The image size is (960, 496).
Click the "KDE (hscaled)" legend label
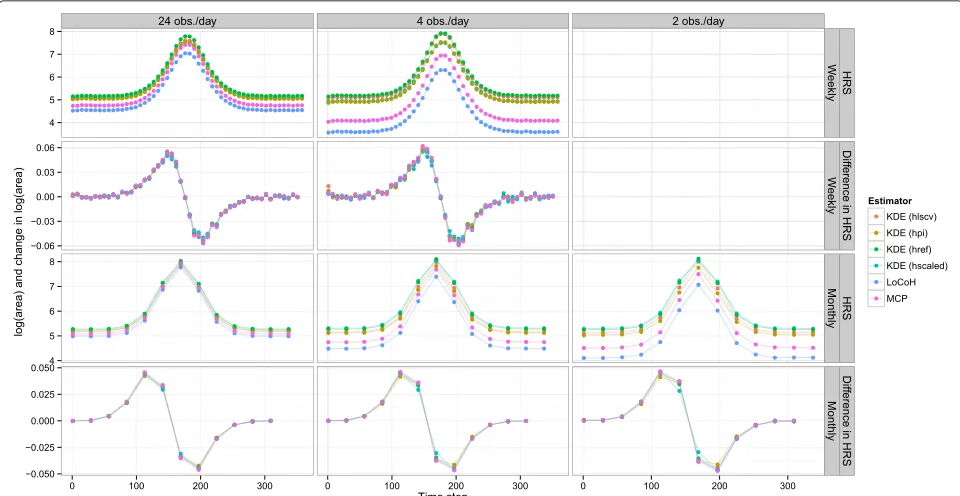tap(918, 266)
